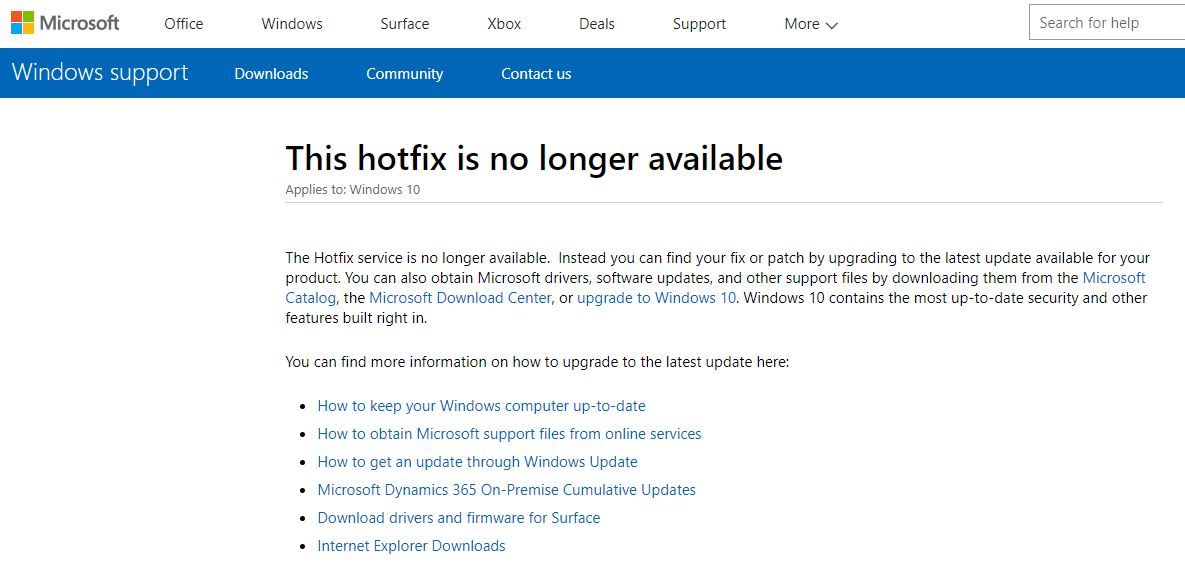The height and width of the screenshot is (568, 1185).
Task: Follow the Microsoft Download Center link
Action: coord(460,298)
